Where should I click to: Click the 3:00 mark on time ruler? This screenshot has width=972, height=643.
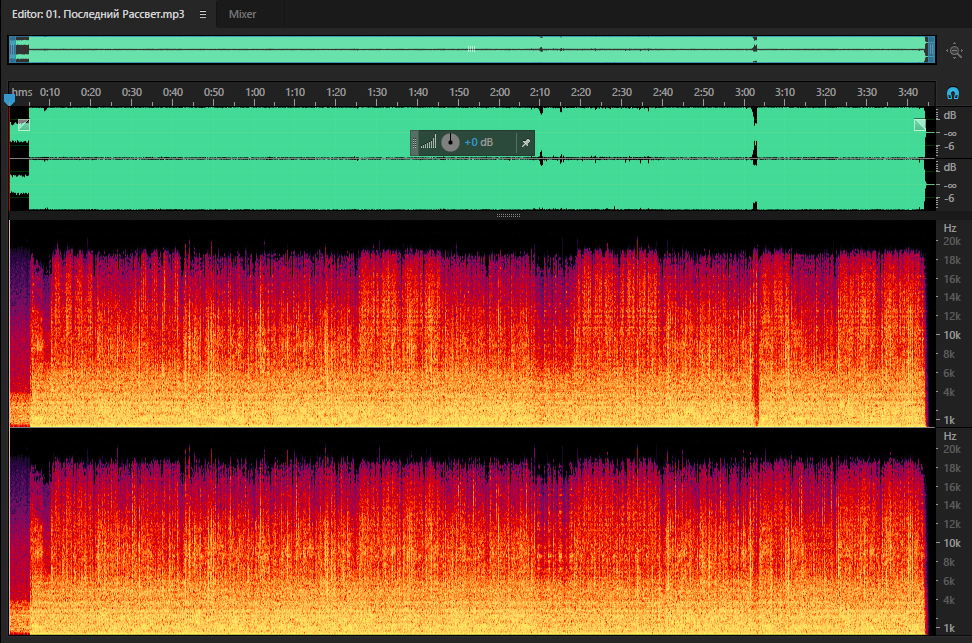[x=744, y=92]
